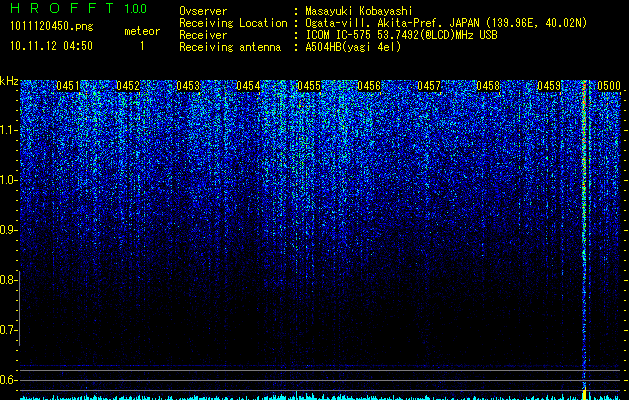Viewport: 629px width, 400px height.
Task: Click the 0455 time marker
Action: (x=309, y=86)
